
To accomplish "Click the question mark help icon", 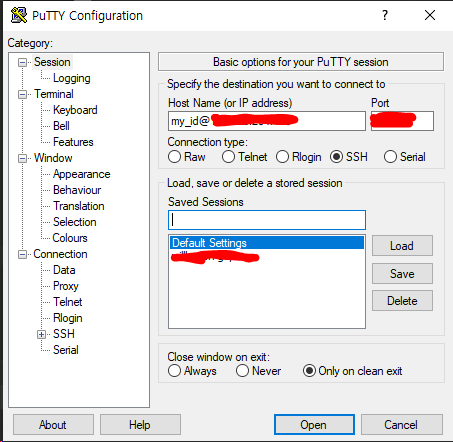I will pos(385,15).
